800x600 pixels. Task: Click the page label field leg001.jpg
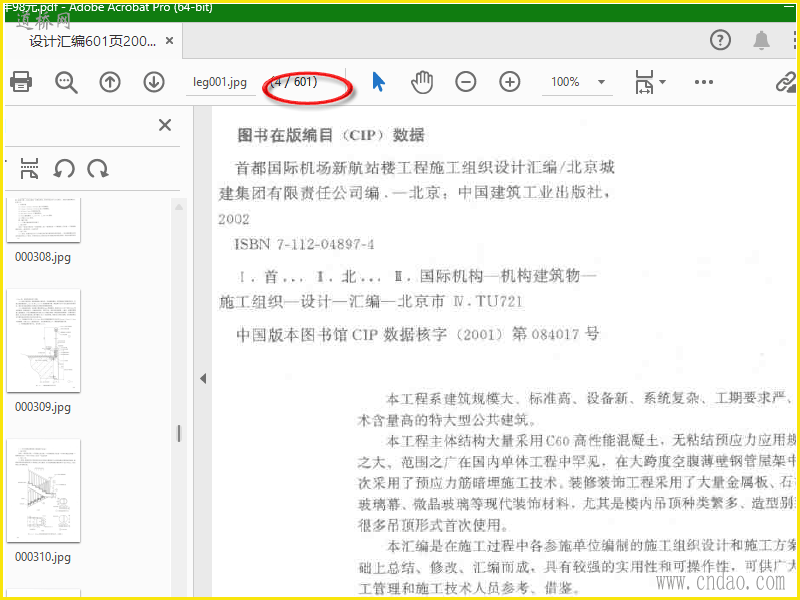220,82
